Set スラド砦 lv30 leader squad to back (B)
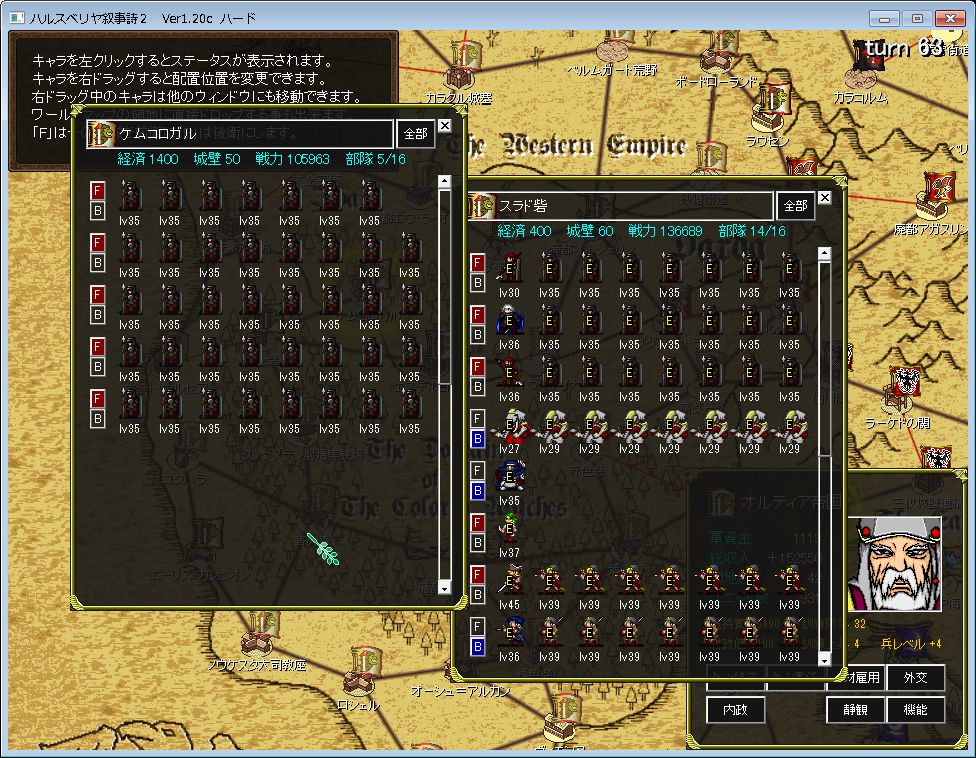Screen dimensions: 976x758 (477, 283)
